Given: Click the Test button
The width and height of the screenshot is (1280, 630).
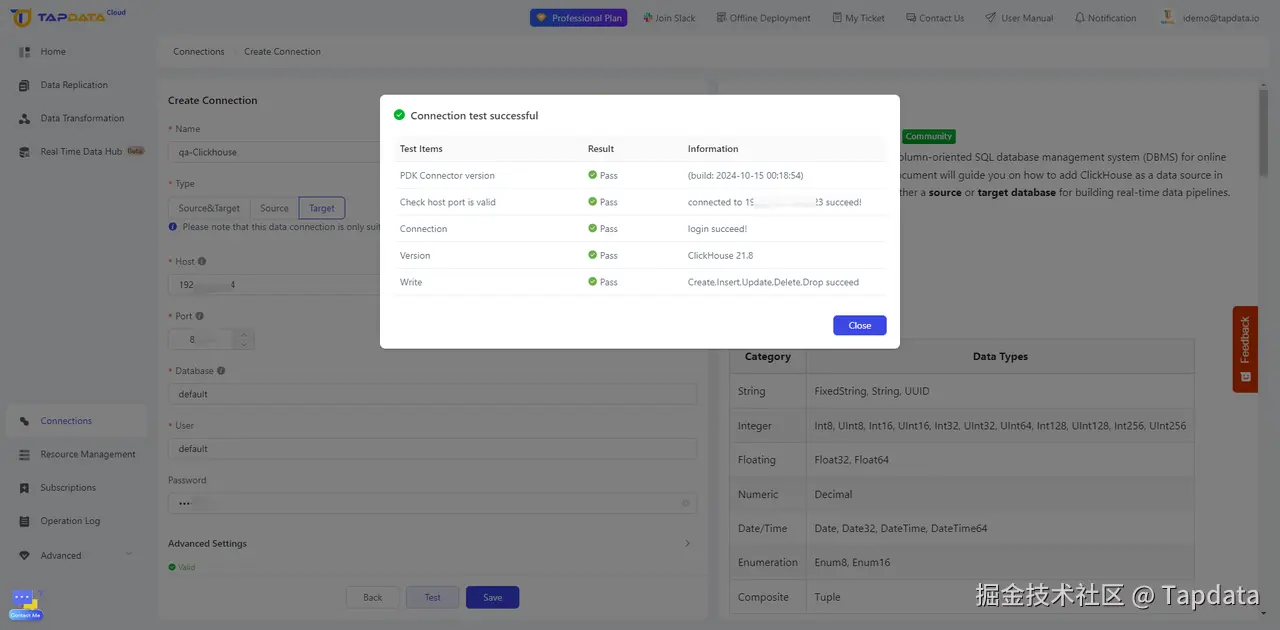Looking at the screenshot, I should pyautogui.click(x=432, y=597).
